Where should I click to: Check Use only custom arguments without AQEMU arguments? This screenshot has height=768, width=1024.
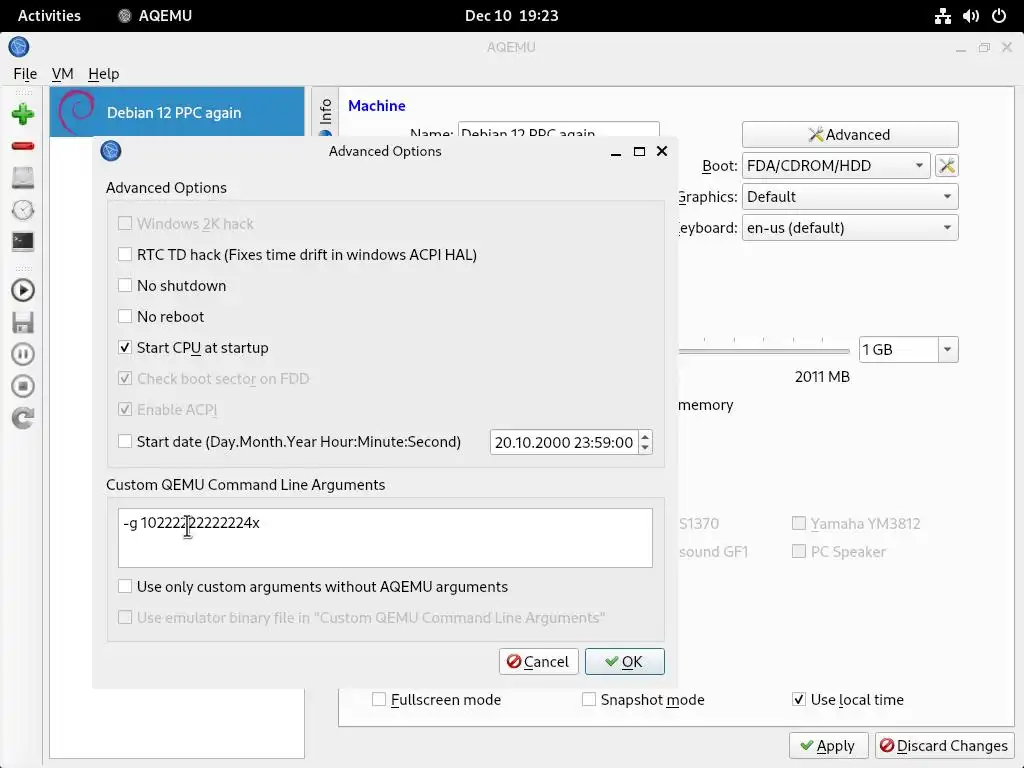[x=125, y=586]
